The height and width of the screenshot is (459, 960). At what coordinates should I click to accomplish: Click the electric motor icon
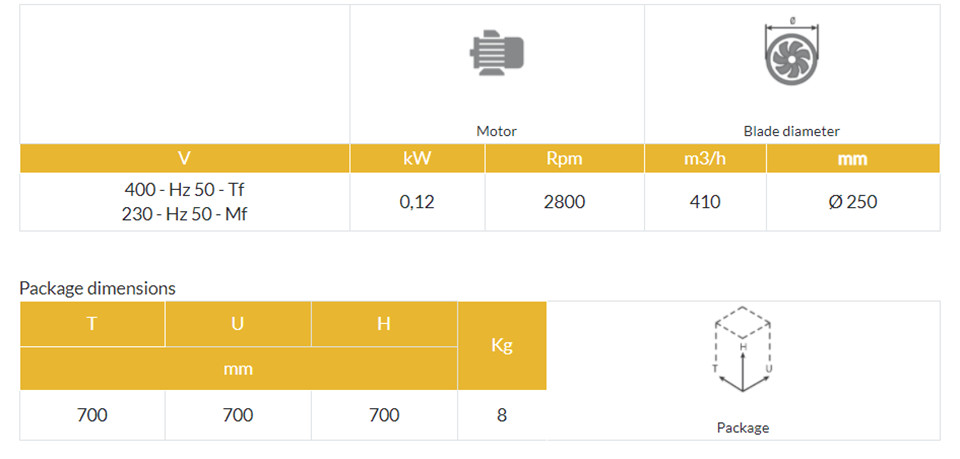click(497, 53)
